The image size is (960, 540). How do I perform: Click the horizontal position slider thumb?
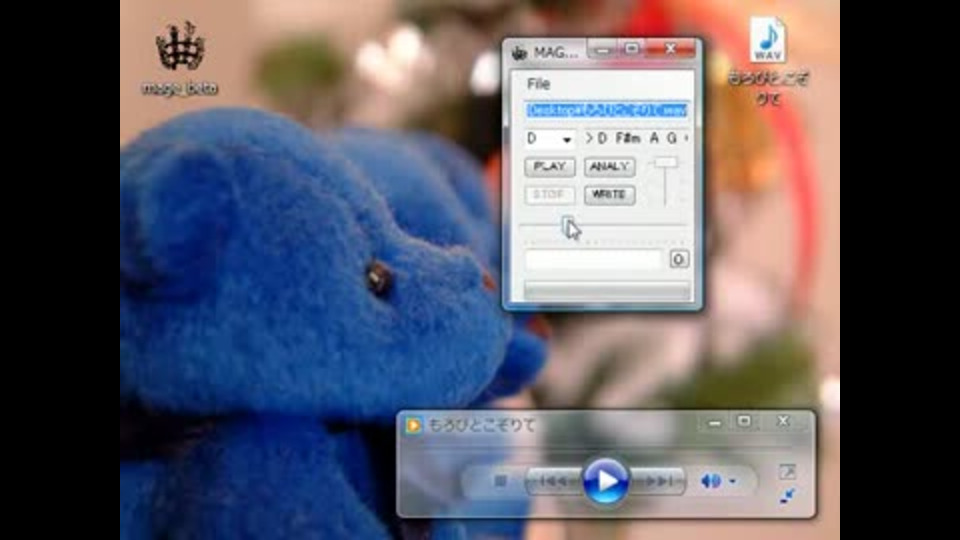point(568,225)
